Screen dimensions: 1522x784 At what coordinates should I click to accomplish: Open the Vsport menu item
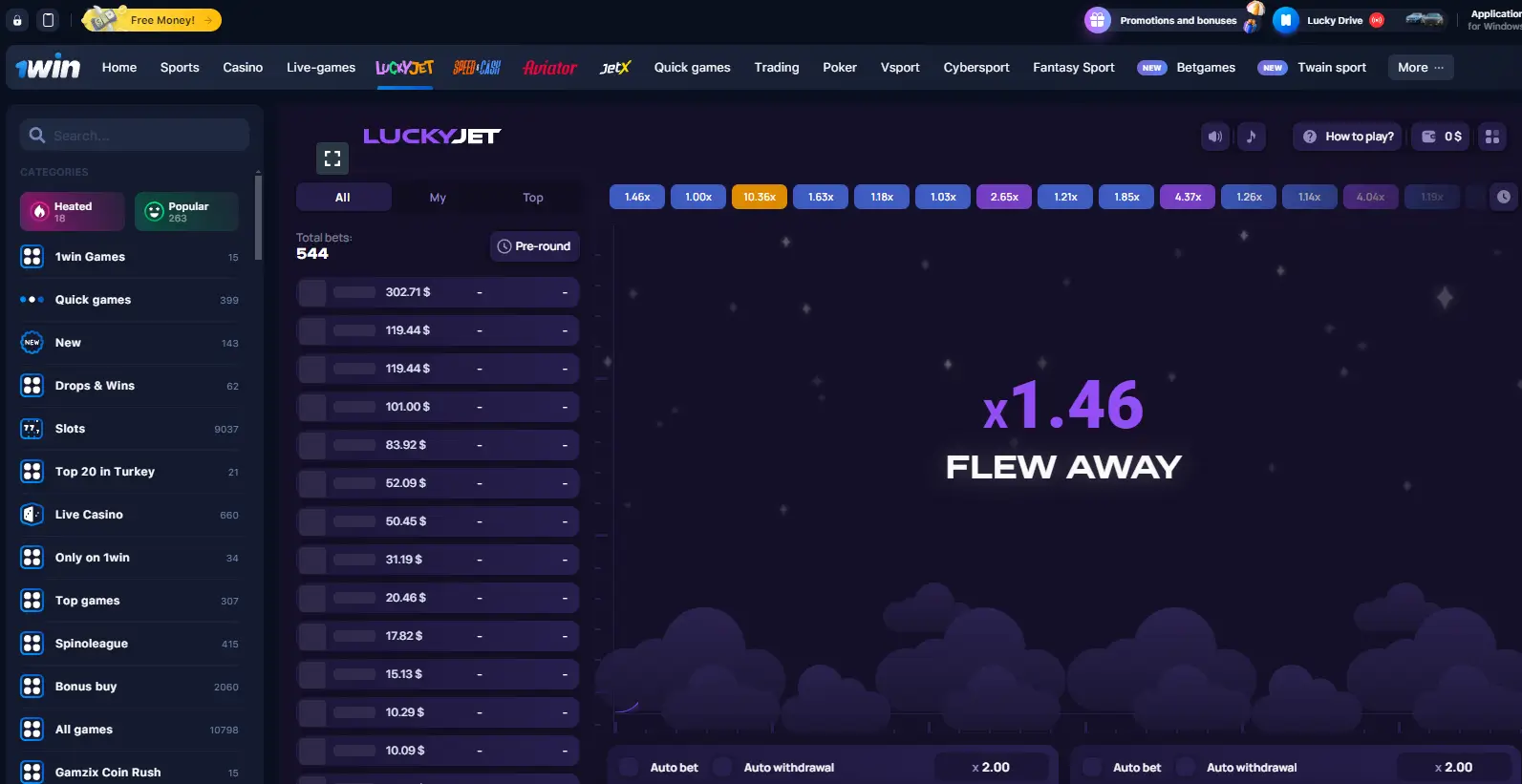(x=900, y=67)
